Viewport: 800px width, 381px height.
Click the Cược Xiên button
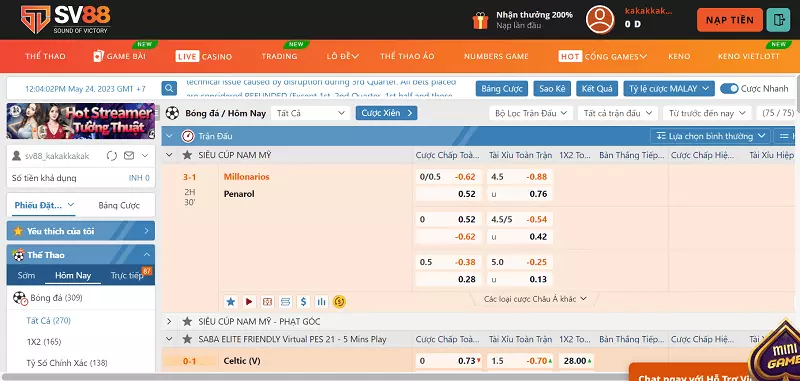tap(386, 113)
